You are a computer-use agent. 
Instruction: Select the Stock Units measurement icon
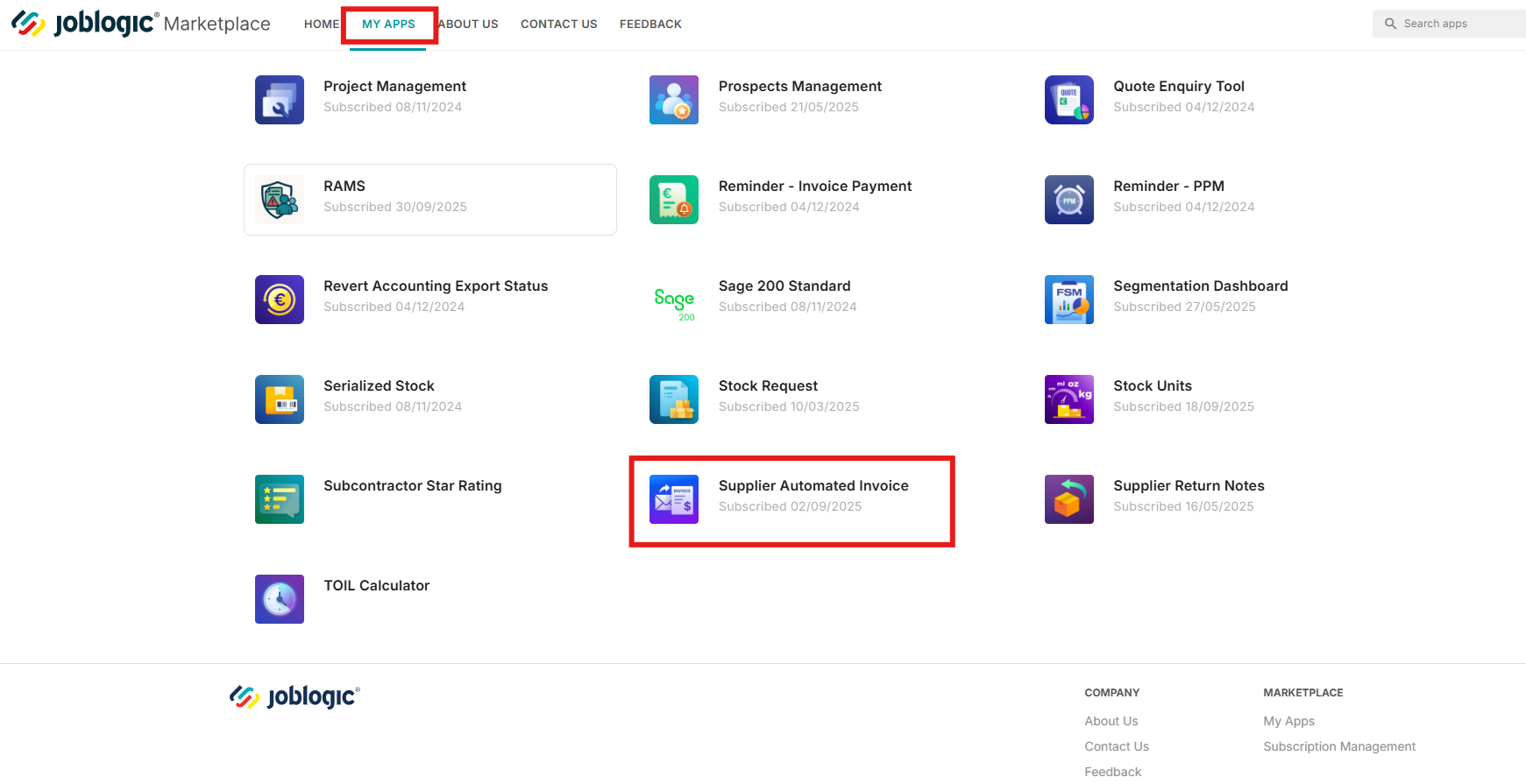(1069, 399)
